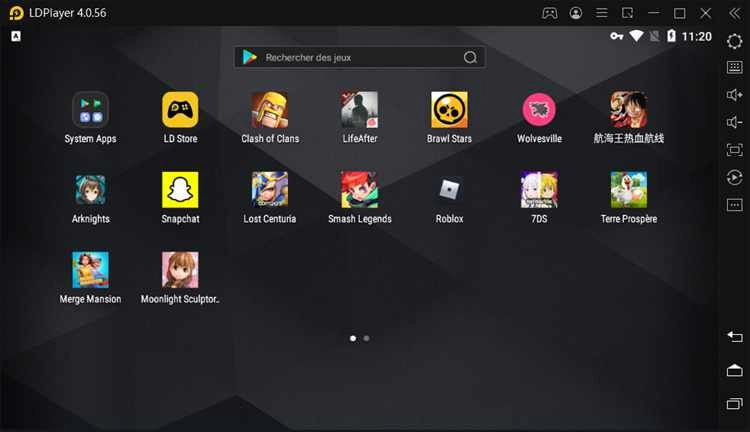Open Smash Legends
The width and height of the screenshot is (750, 432).
(x=359, y=190)
